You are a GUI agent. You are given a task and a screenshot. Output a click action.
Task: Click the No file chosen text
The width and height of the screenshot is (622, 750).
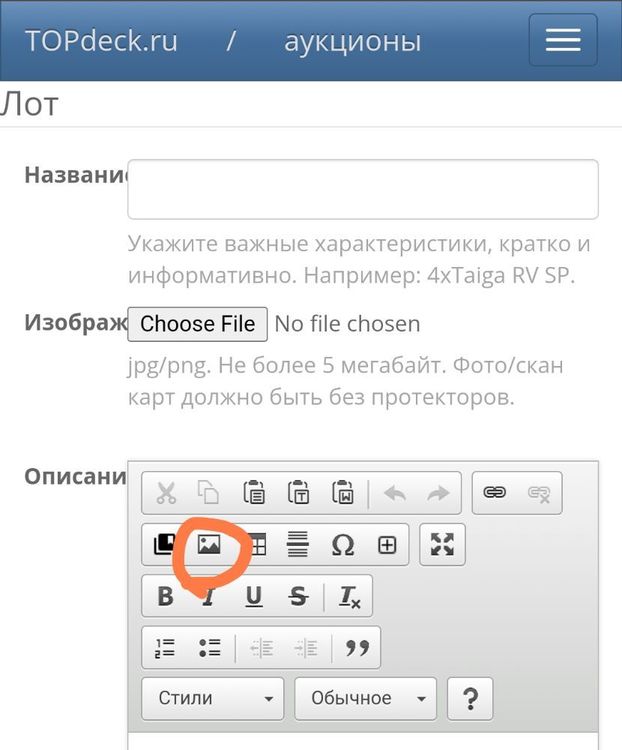click(347, 324)
